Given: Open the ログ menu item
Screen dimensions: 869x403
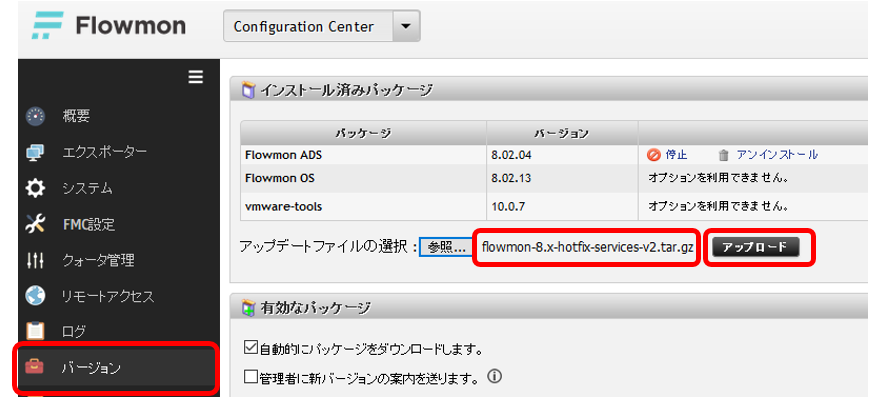Looking at the screenshot, I should [74, 331].
